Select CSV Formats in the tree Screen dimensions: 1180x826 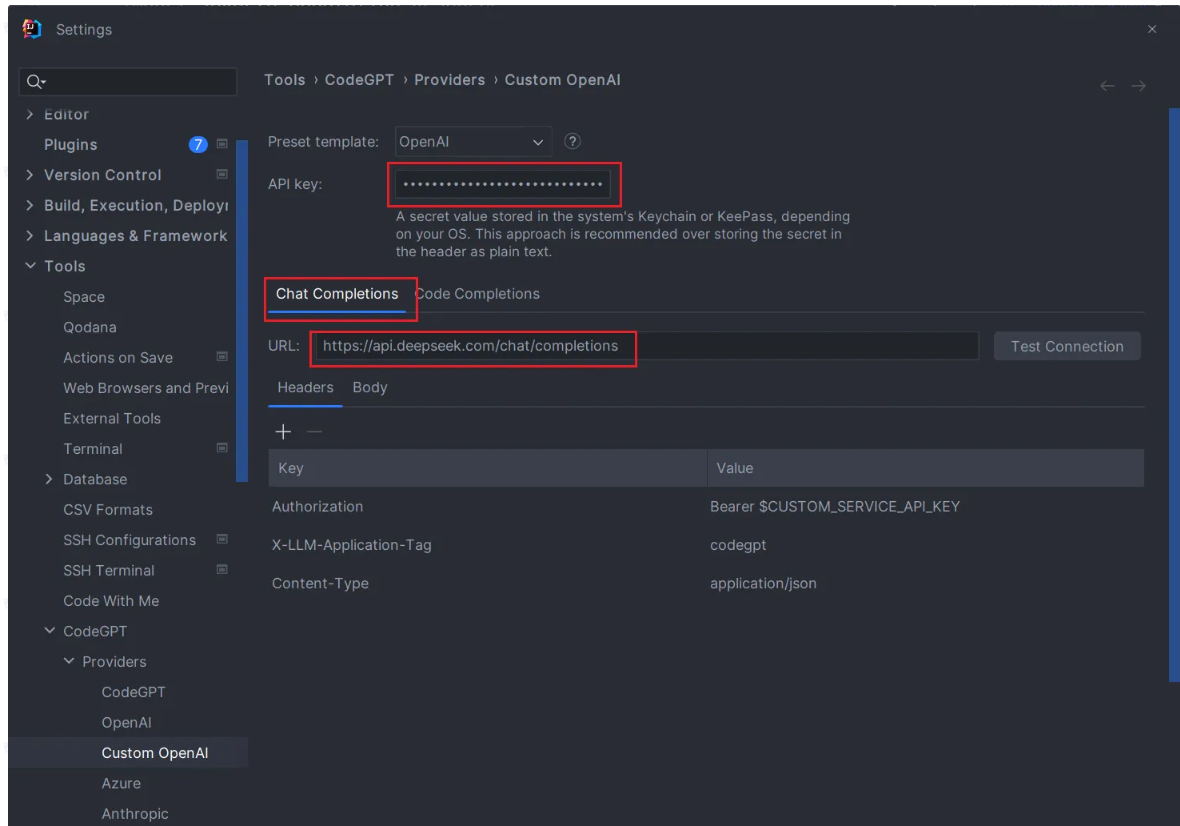pos(108,509)
